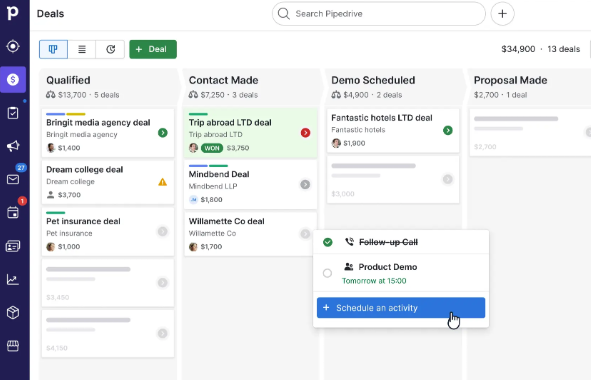591x380 pixels.
Task: Open Fantastic hotels LTD deal title
Action: coord(382,118)
